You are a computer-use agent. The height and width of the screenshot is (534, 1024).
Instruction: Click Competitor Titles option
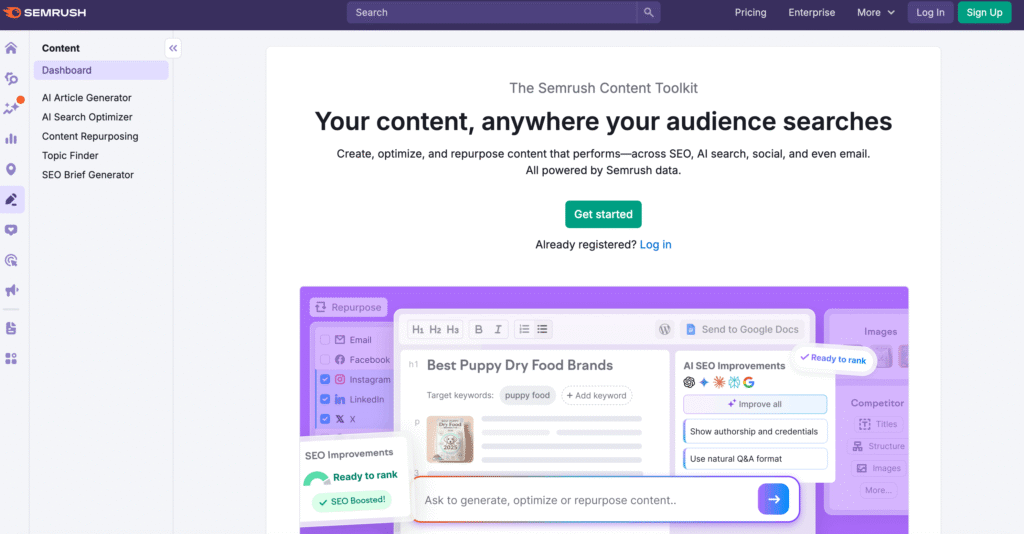[878, 424]
